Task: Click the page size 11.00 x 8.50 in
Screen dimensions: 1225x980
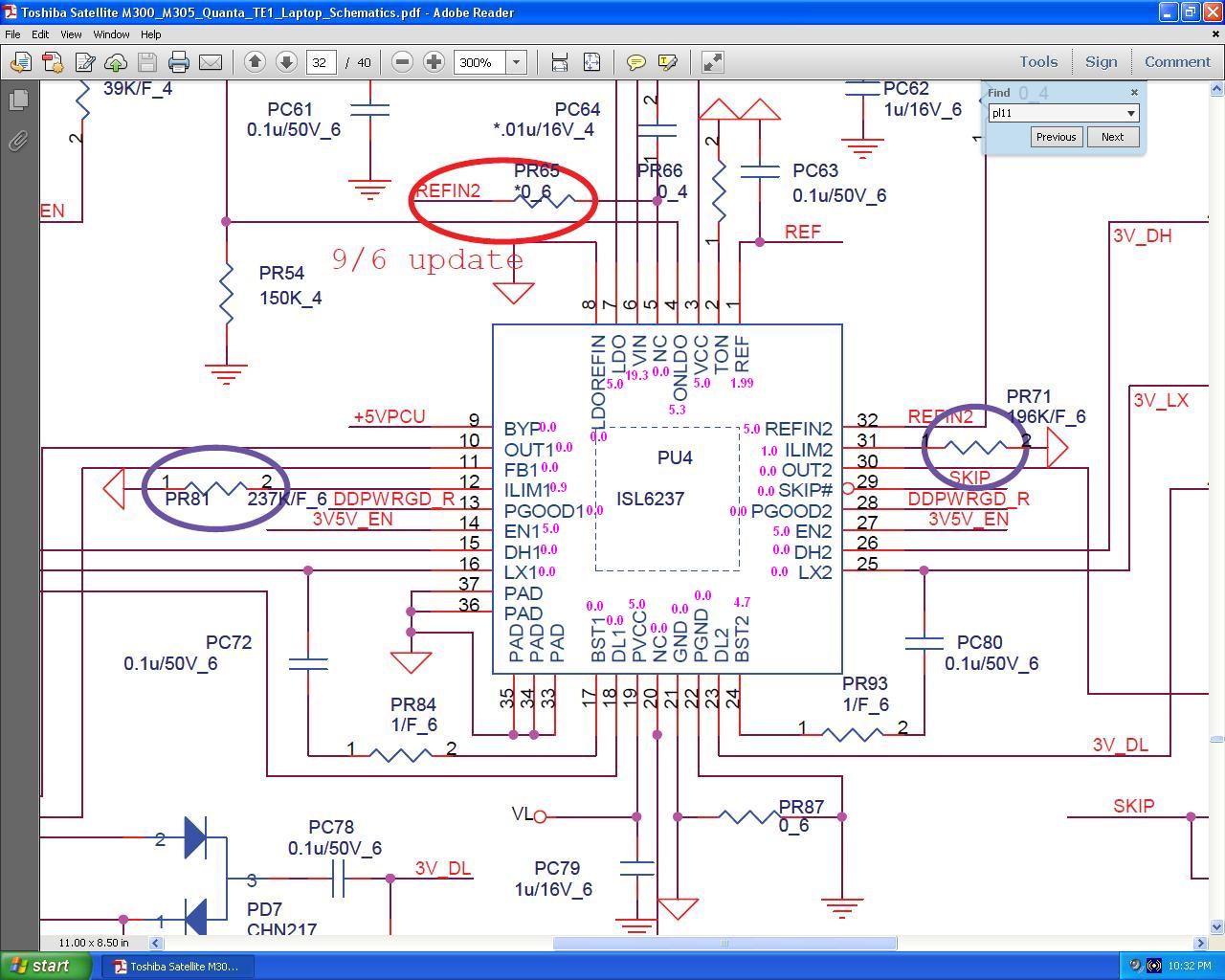Action: tap(94, 943)
